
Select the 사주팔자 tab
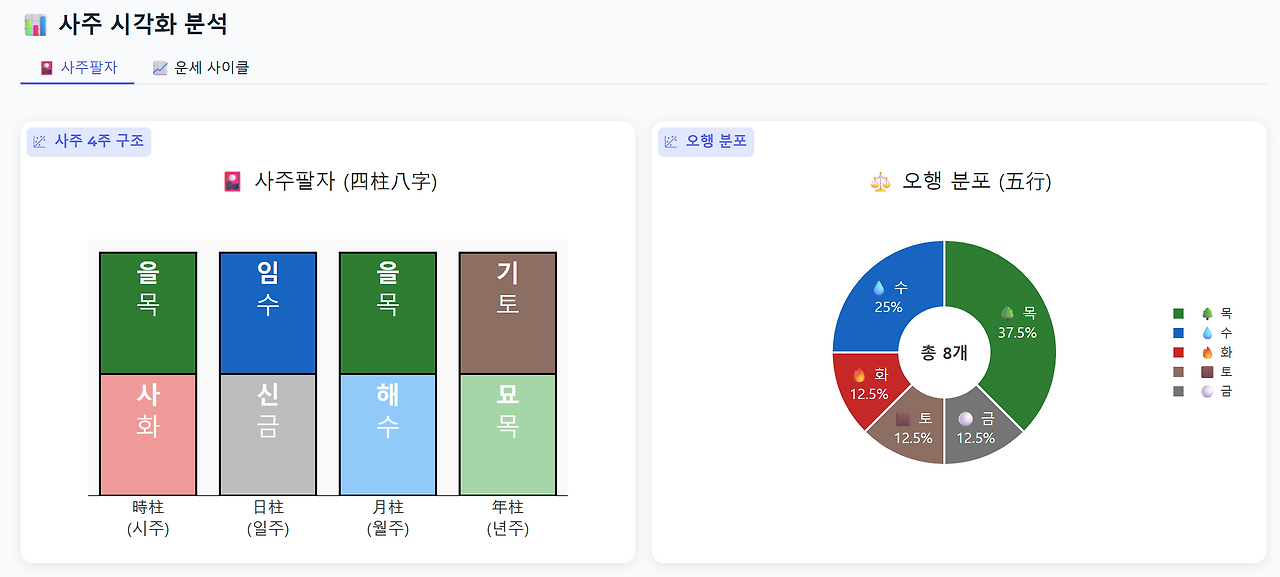click(77, 68)
